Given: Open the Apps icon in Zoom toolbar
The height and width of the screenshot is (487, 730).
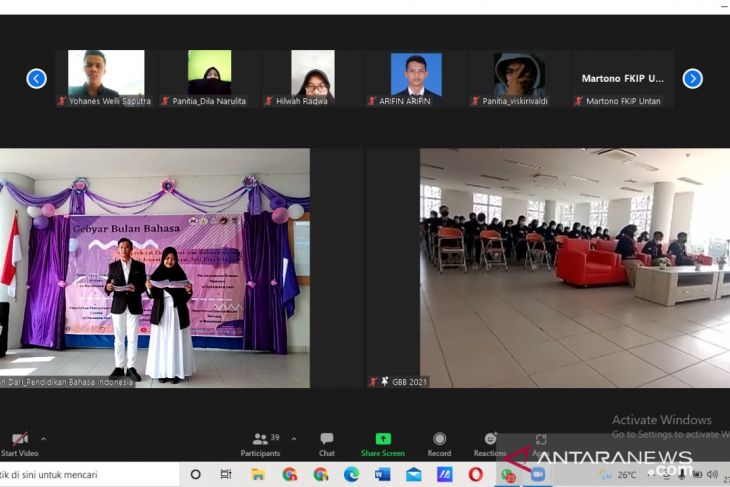Looking at the screenshot, I should (541, 439).
